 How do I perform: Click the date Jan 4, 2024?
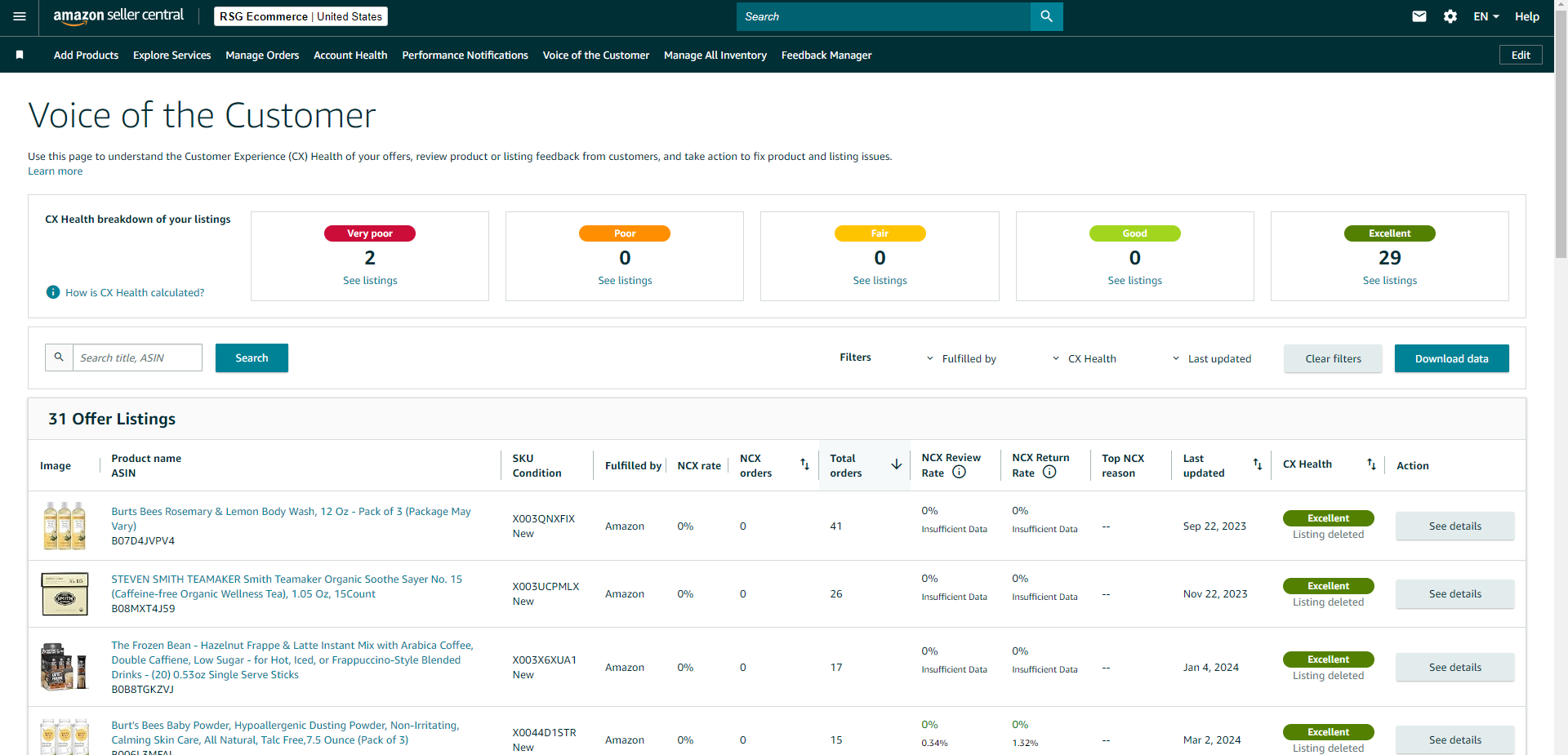[1210, 667]
